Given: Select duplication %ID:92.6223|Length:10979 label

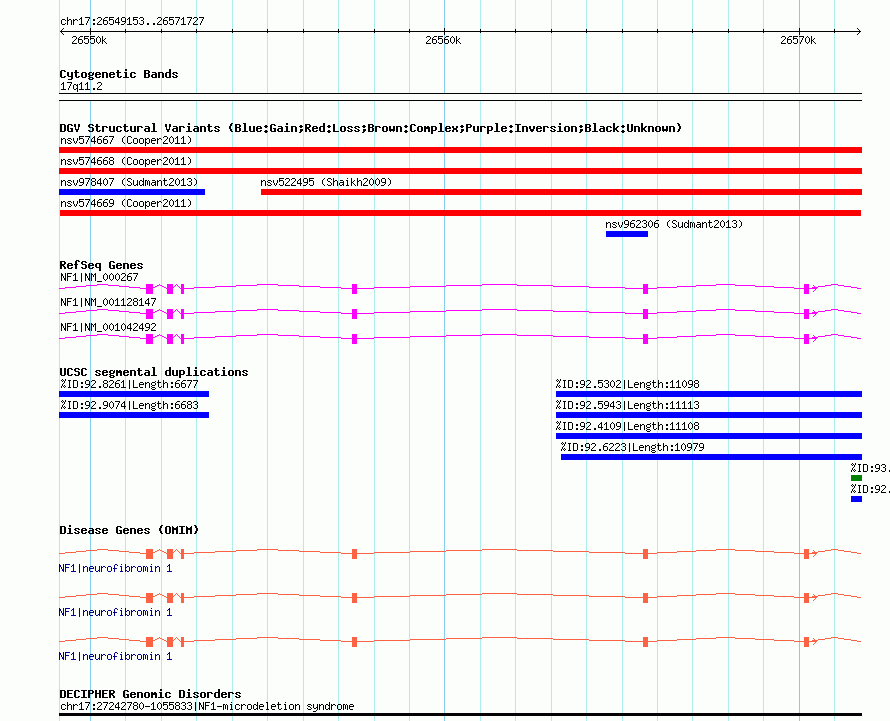Looking at the screenshot, I should click(632, 447).
